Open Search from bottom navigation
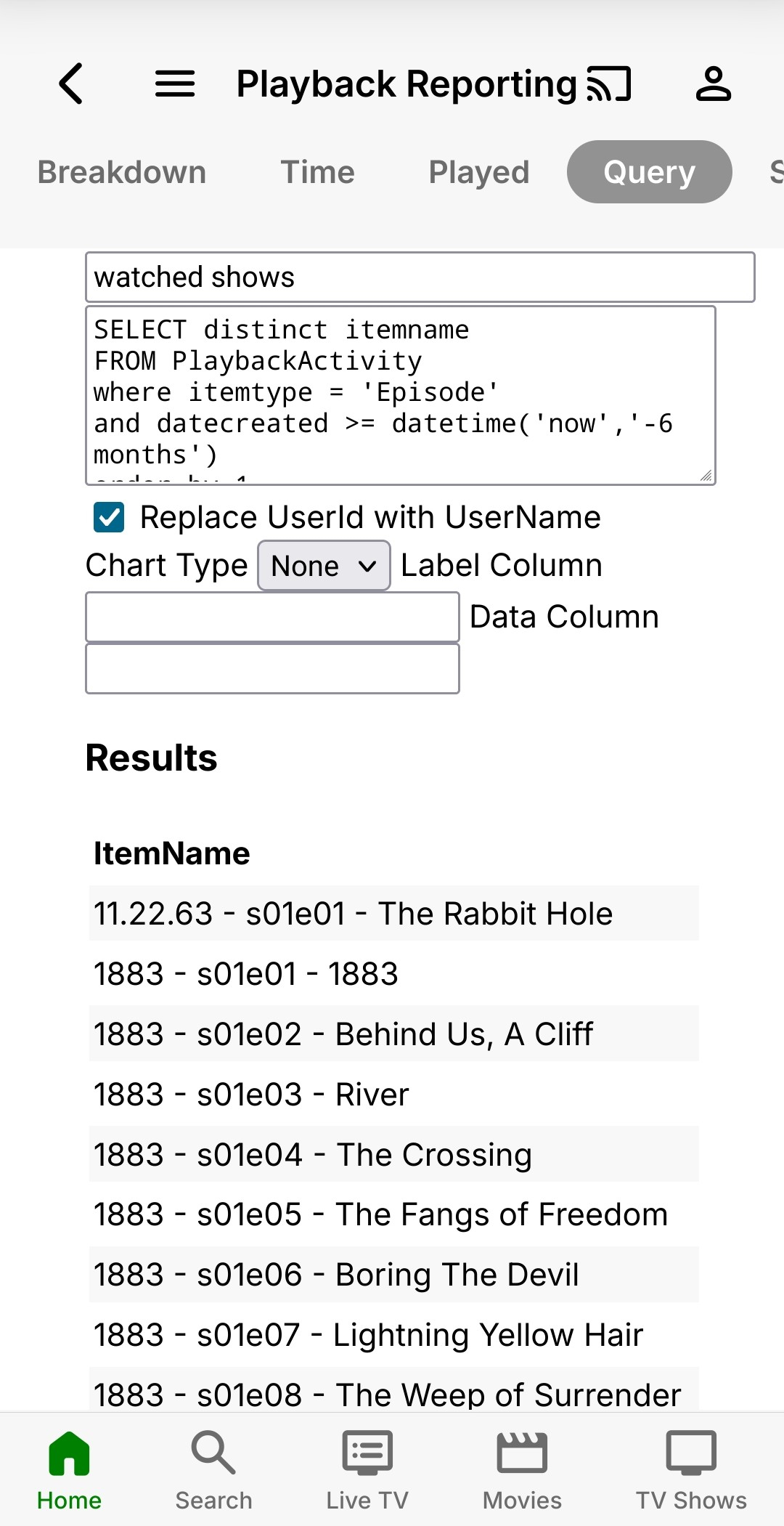The height and width of the screenshot is (1526, 784). pos(213,1470)
